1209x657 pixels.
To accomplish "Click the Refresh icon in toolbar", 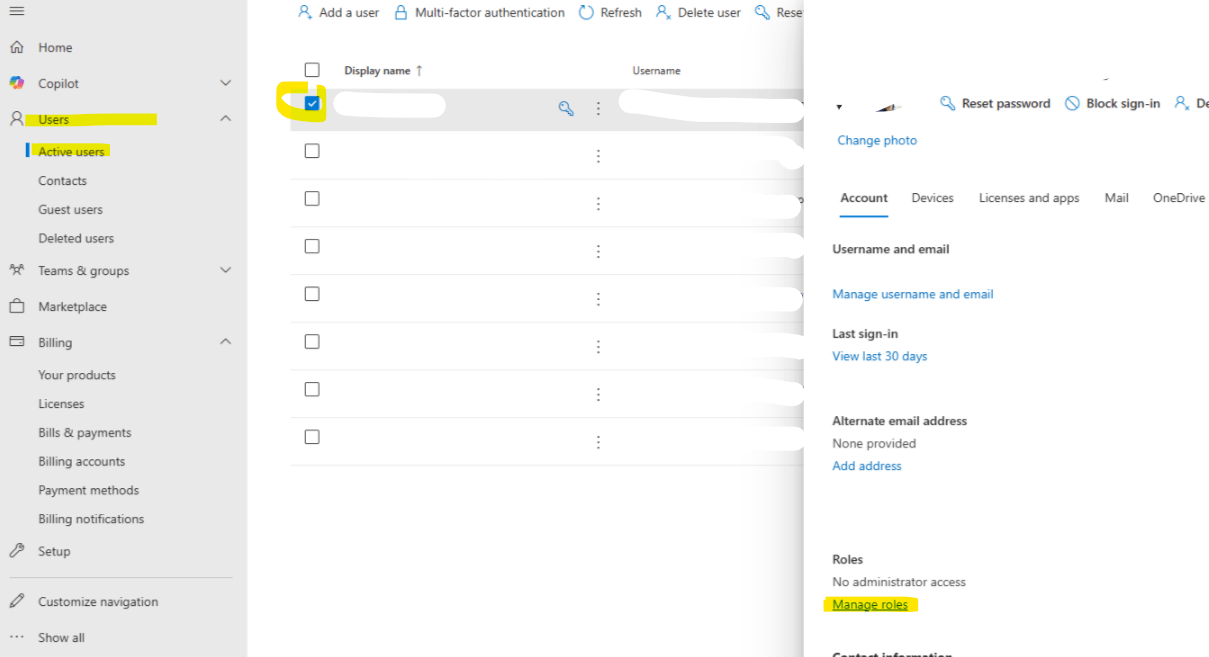I will pyautogui.click(x=586, y=12).
